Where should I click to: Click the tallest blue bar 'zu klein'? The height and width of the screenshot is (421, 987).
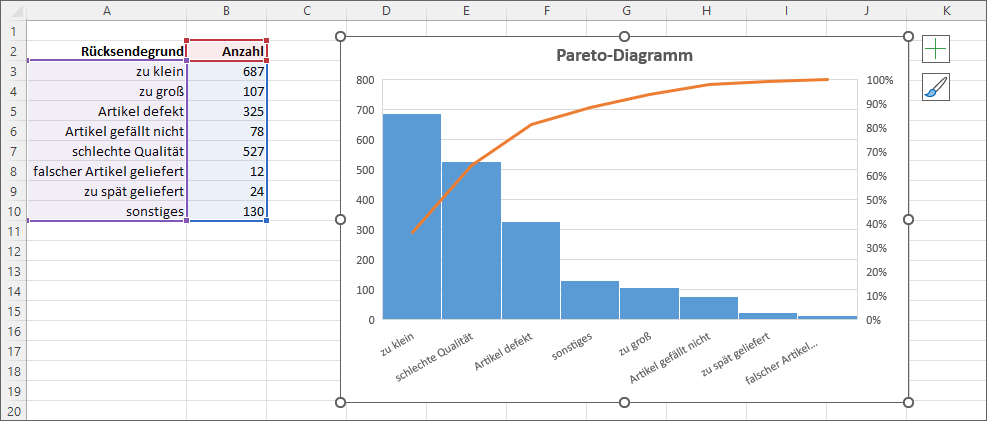pyautogui.click(x=411, y=220)
